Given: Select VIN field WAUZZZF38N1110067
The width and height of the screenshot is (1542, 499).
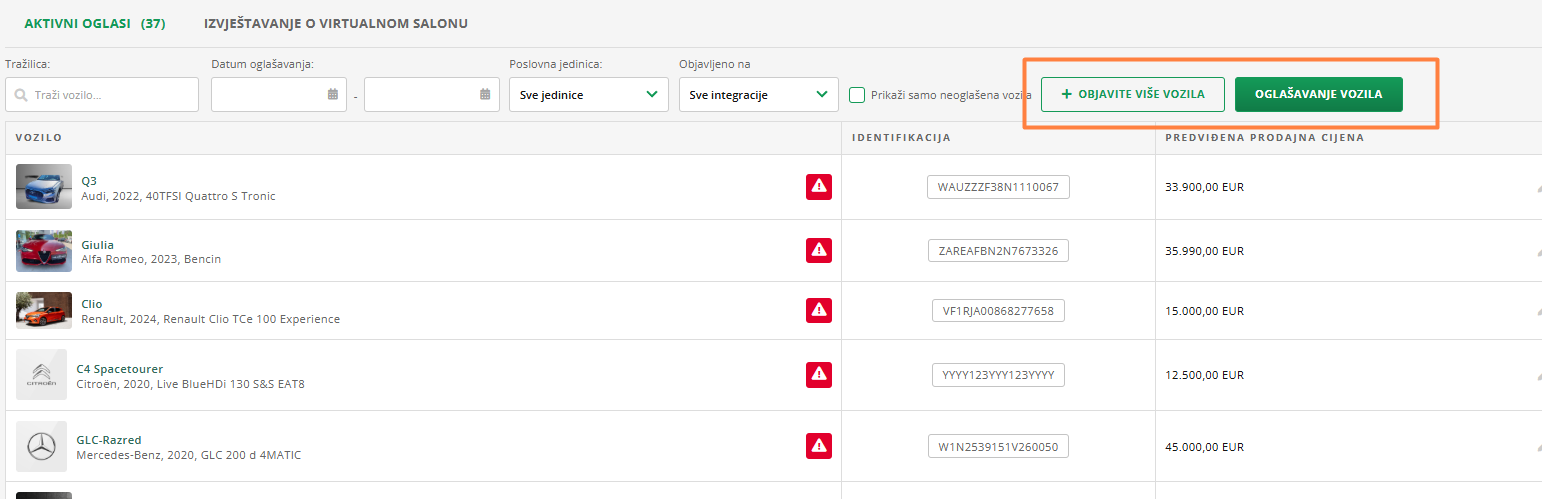Looking at the screenshot, I should pos(997,187).
